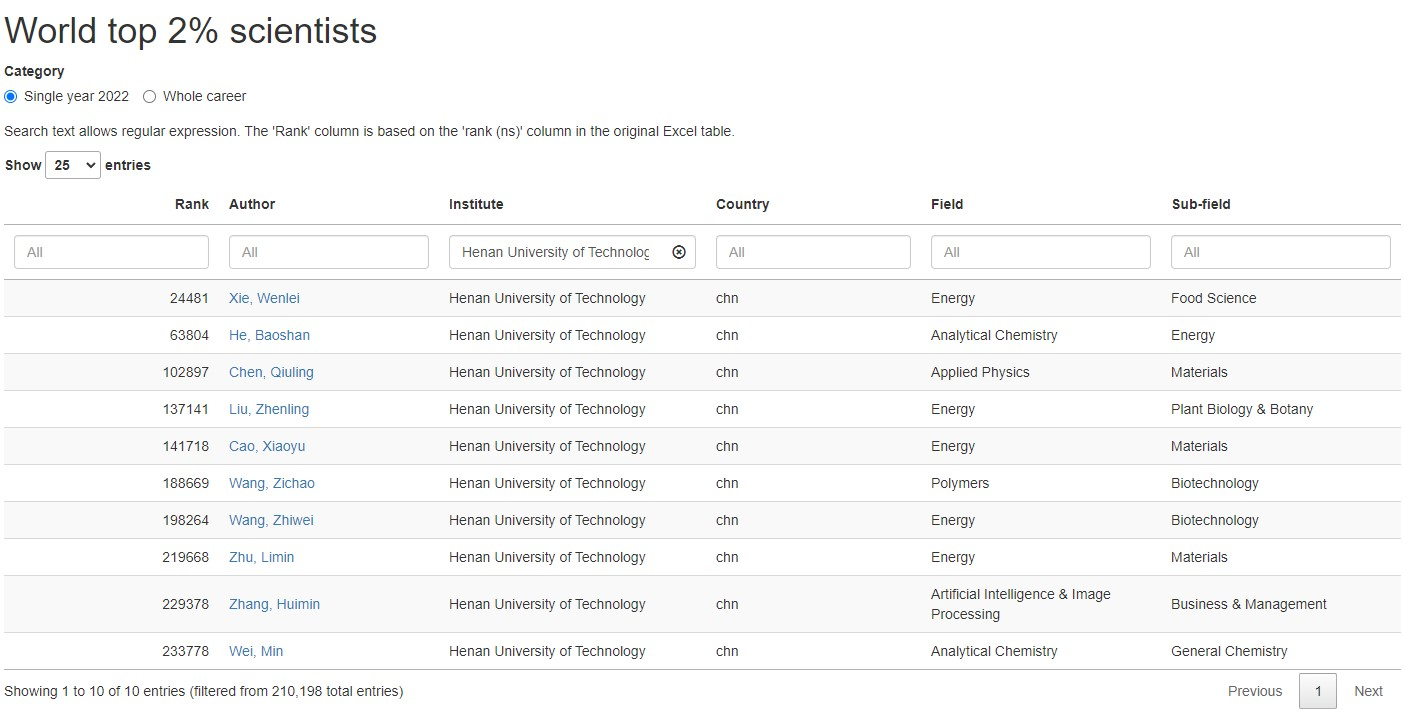
Task: Click the Rank filter input field
Action: [111, 252]
